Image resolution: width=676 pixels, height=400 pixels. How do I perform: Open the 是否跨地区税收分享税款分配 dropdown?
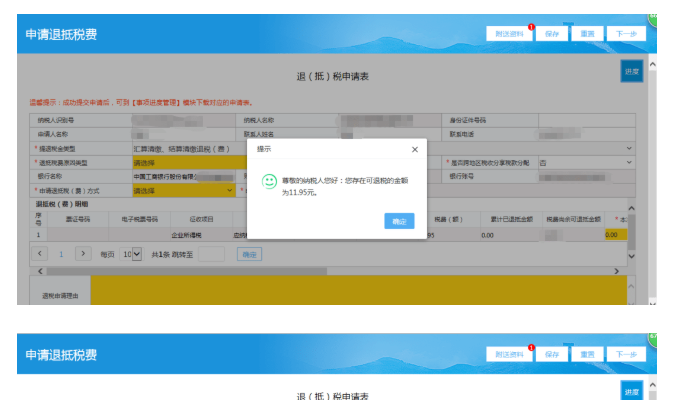pyautogui.click(x=585, y=162)
